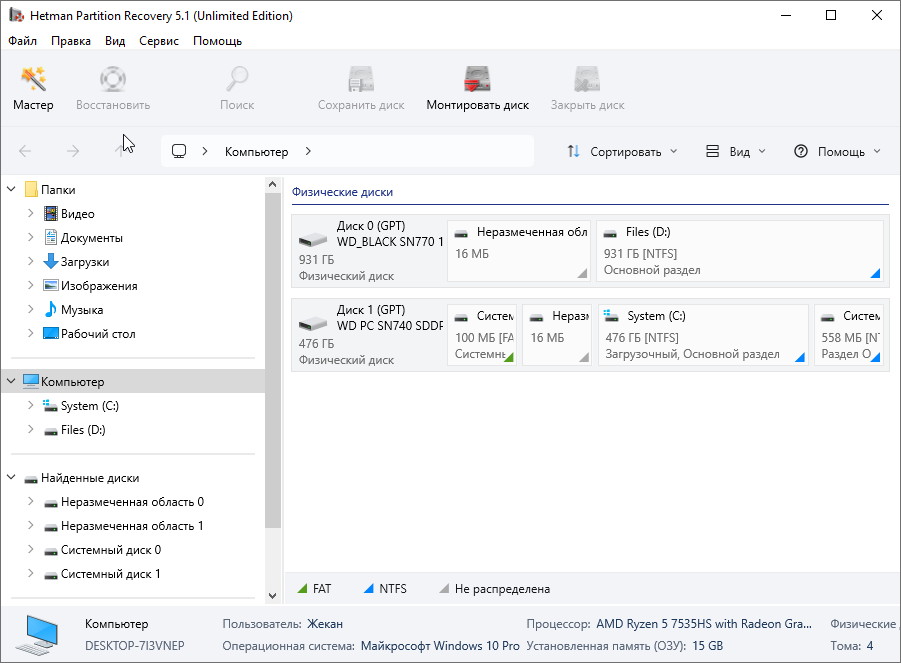Select 100 МБ FAT system partition
The image size is (901, 663).
pos(482,334)
